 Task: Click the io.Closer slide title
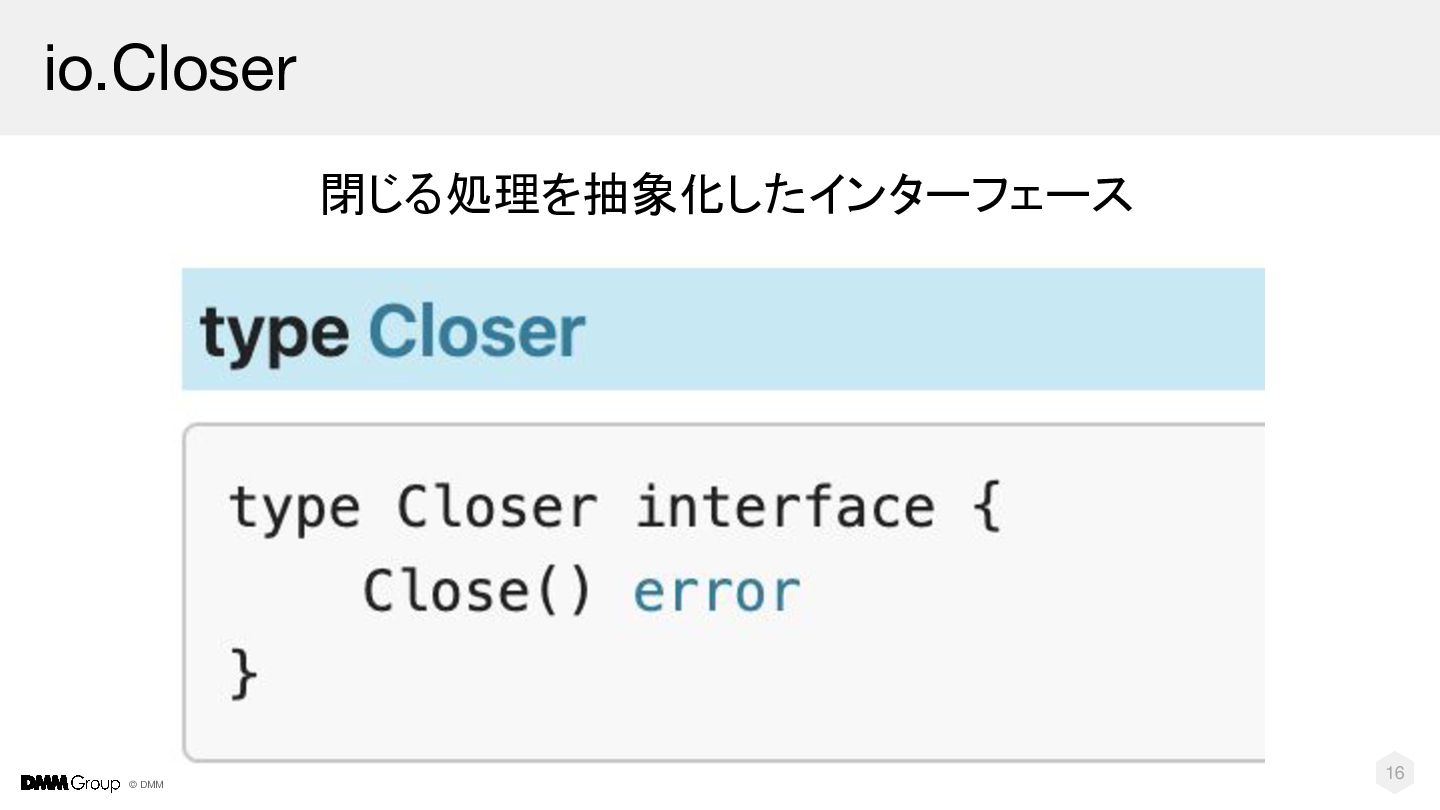tap(170, 69)
